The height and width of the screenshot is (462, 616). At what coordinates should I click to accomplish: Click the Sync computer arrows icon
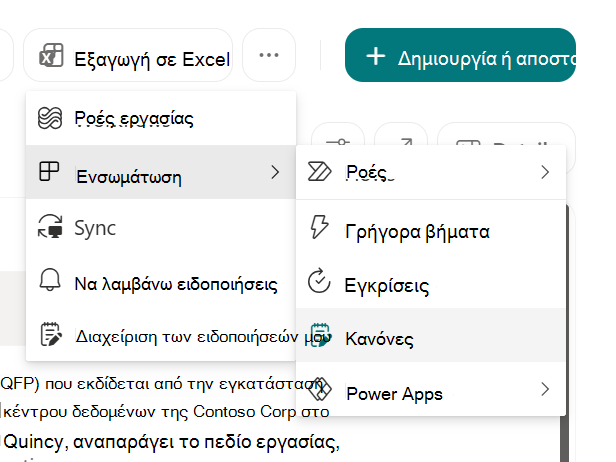coord(50,226)
